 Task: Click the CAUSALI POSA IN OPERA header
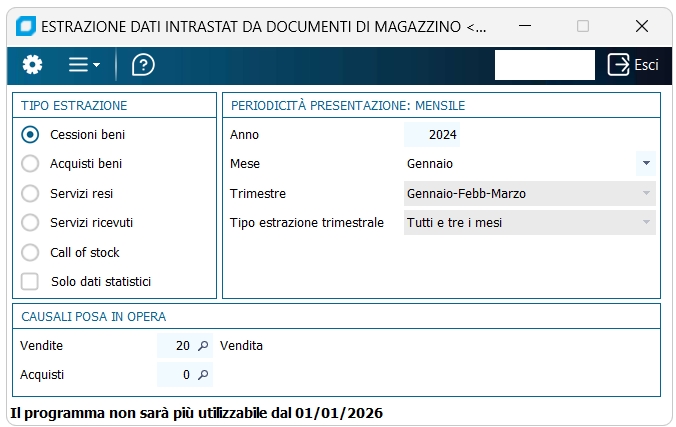coord(94,317)
